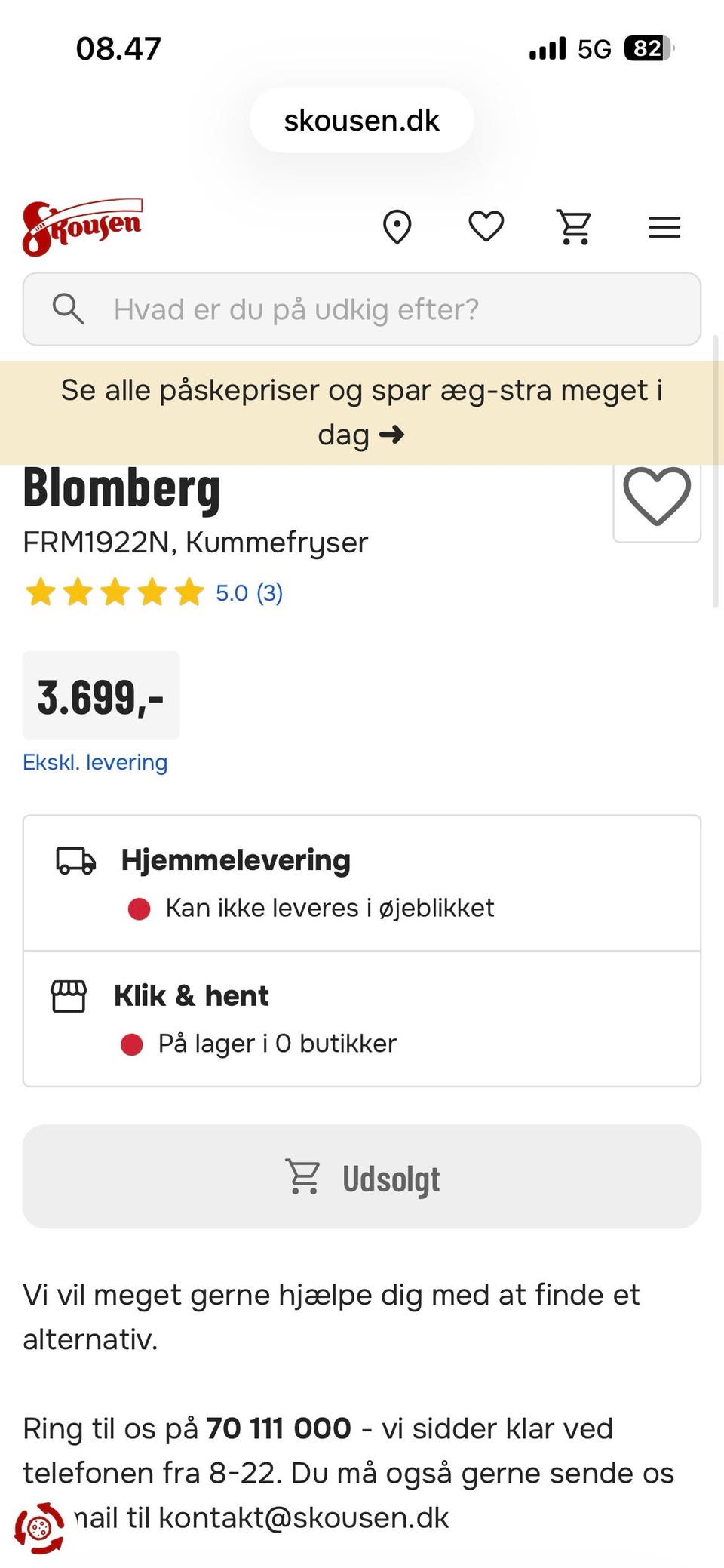This screenshot has width=724, height=1568.
Task: Tap the cookie settings icon
Action: pyautogui.click(x=39, y=1528)
